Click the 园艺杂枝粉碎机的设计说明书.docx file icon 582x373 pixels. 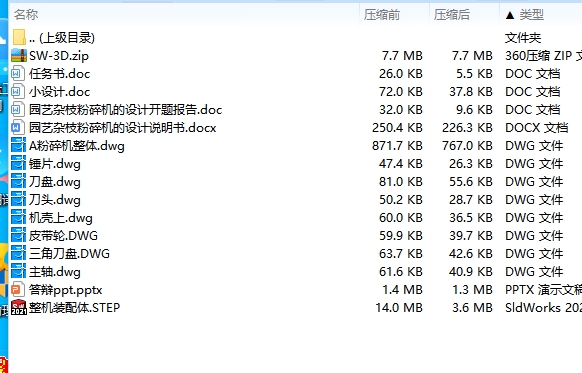point(18,128)
